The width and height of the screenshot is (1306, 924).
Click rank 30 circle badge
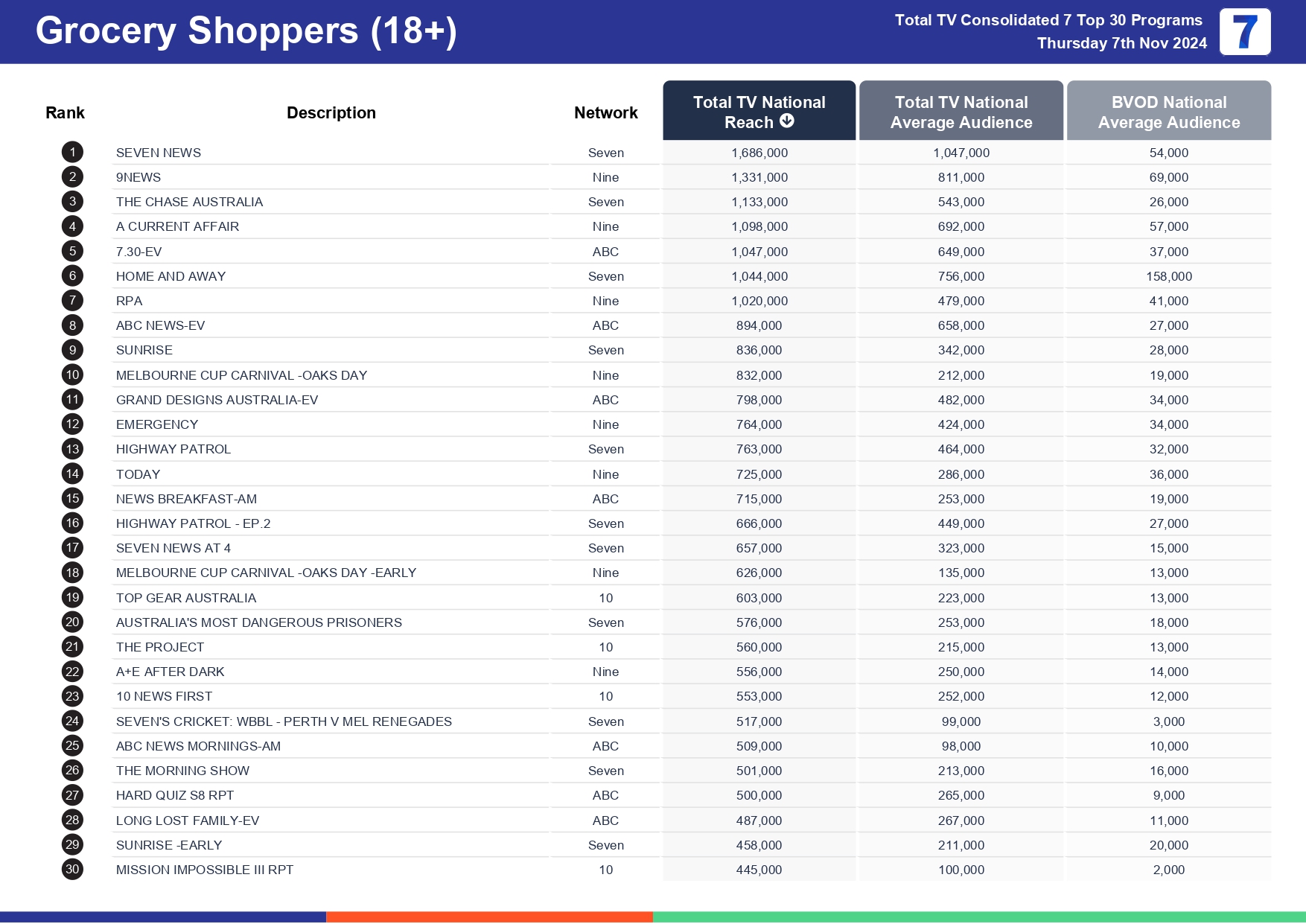pos(72,869)
